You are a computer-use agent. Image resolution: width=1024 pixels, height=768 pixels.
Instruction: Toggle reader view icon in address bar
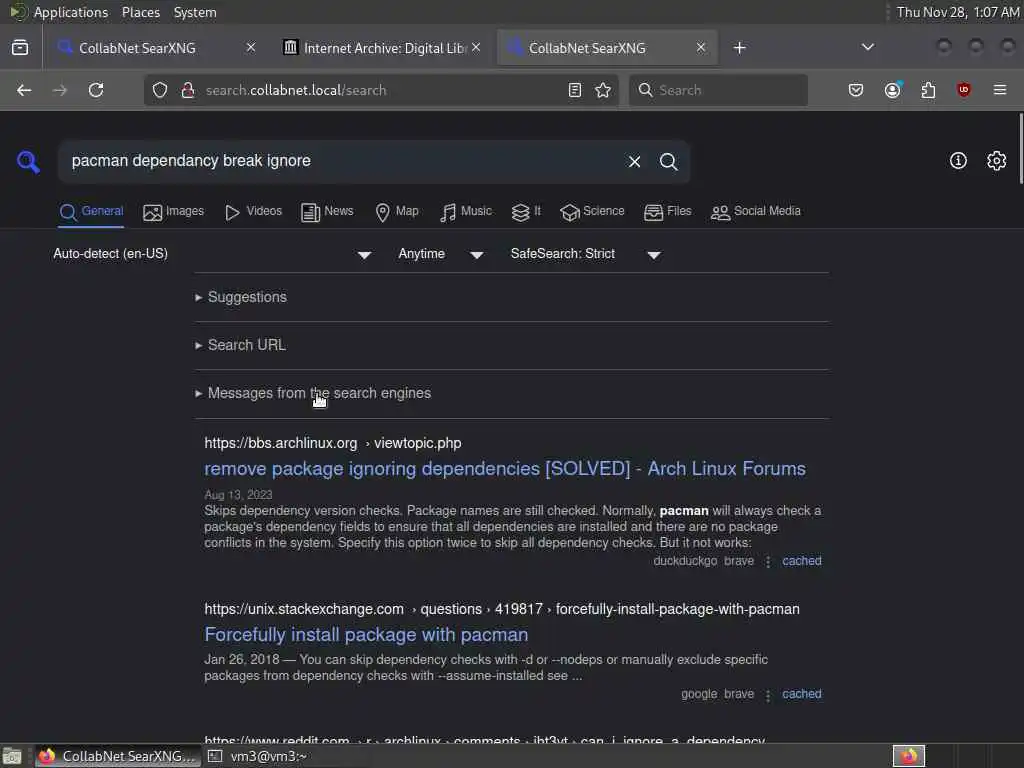(575, 90)
